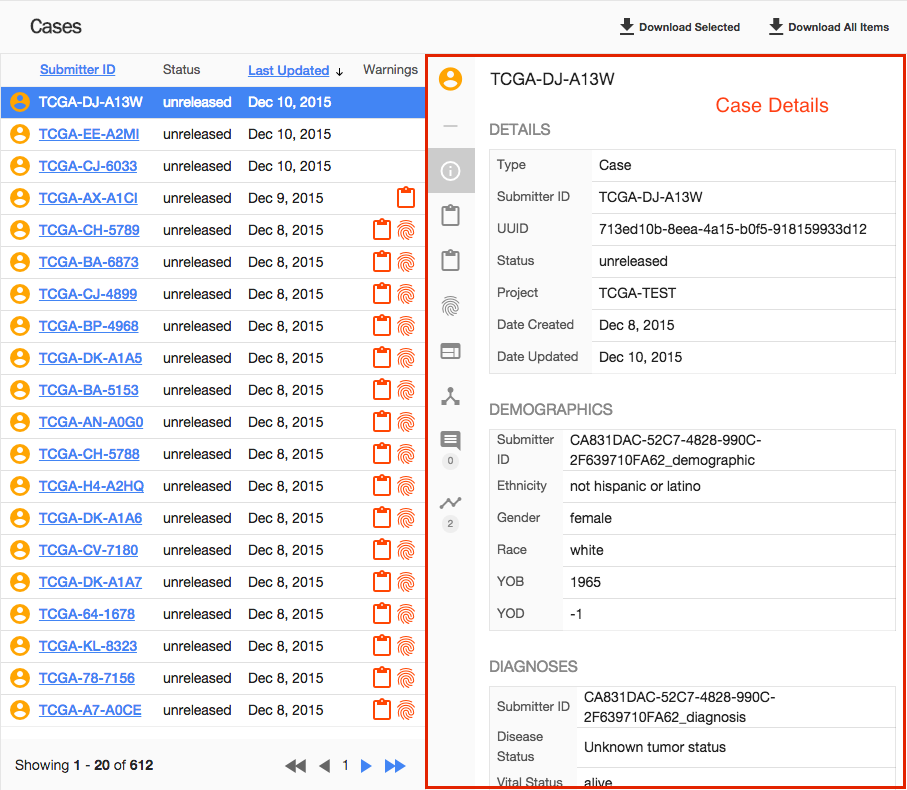907x790 pixels.
Task: Open the comments icon in sidebar
Action: point(450,440)
